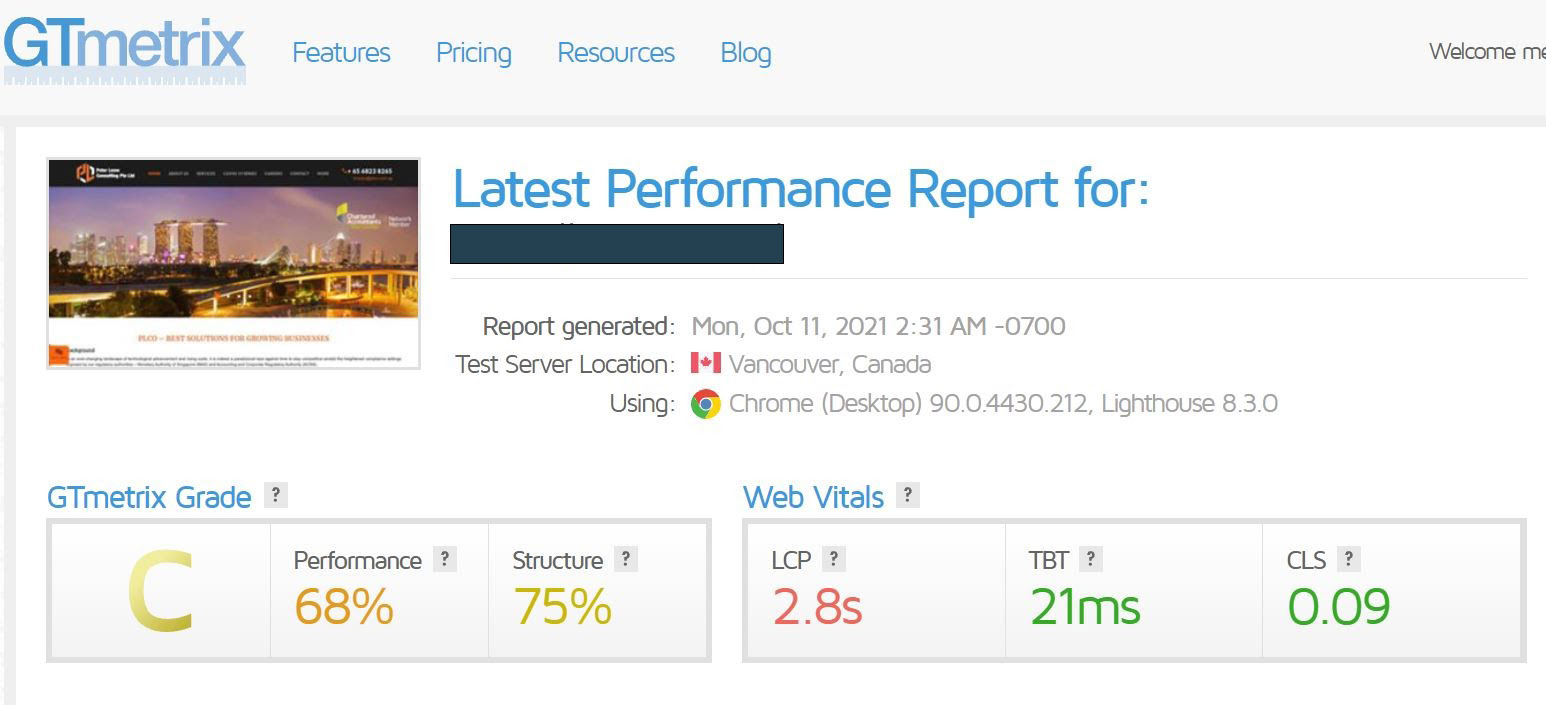Click the grade C letter
This screenshot has width=1546, height=705.
[x=160, y=592]
